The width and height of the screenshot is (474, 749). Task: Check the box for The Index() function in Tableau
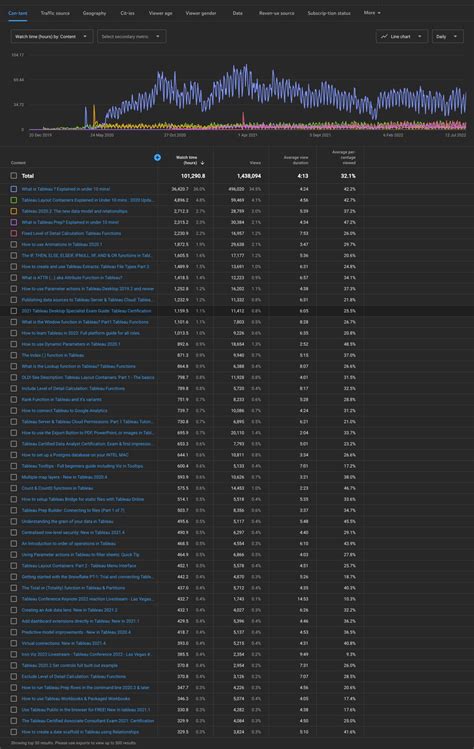pos(14,355)
